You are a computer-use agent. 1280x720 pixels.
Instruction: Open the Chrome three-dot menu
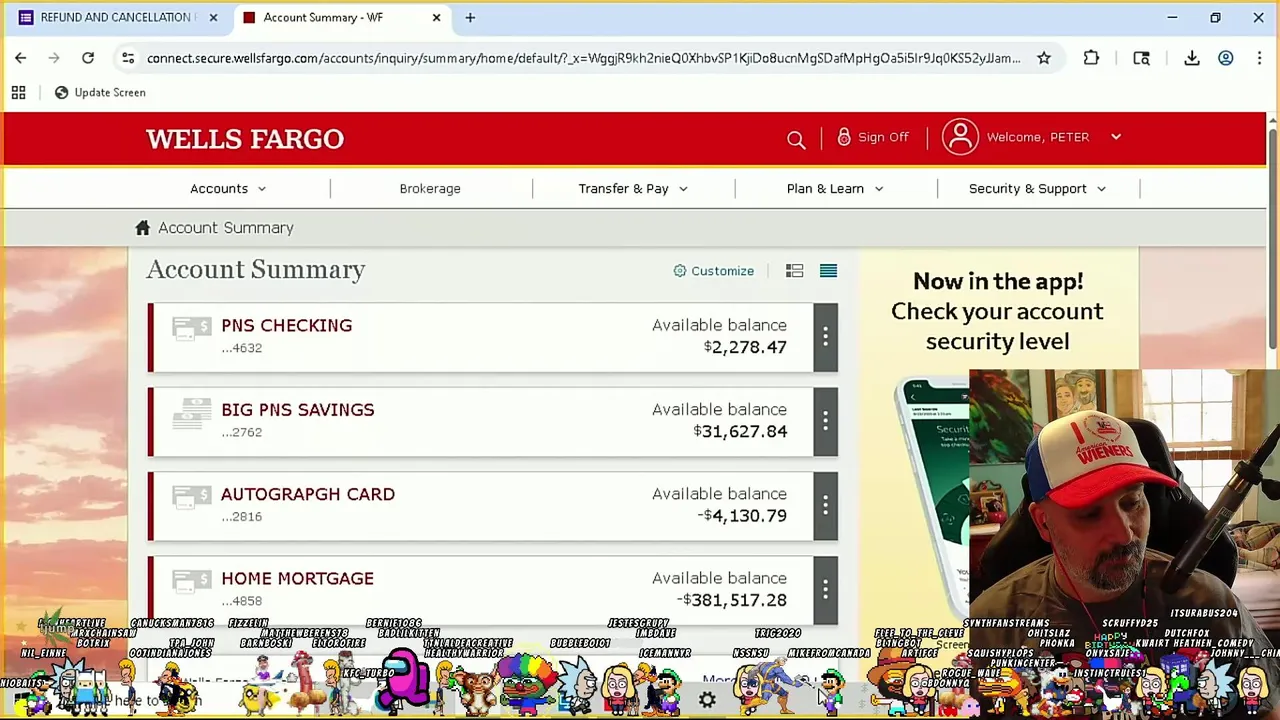coord(1259,58)
